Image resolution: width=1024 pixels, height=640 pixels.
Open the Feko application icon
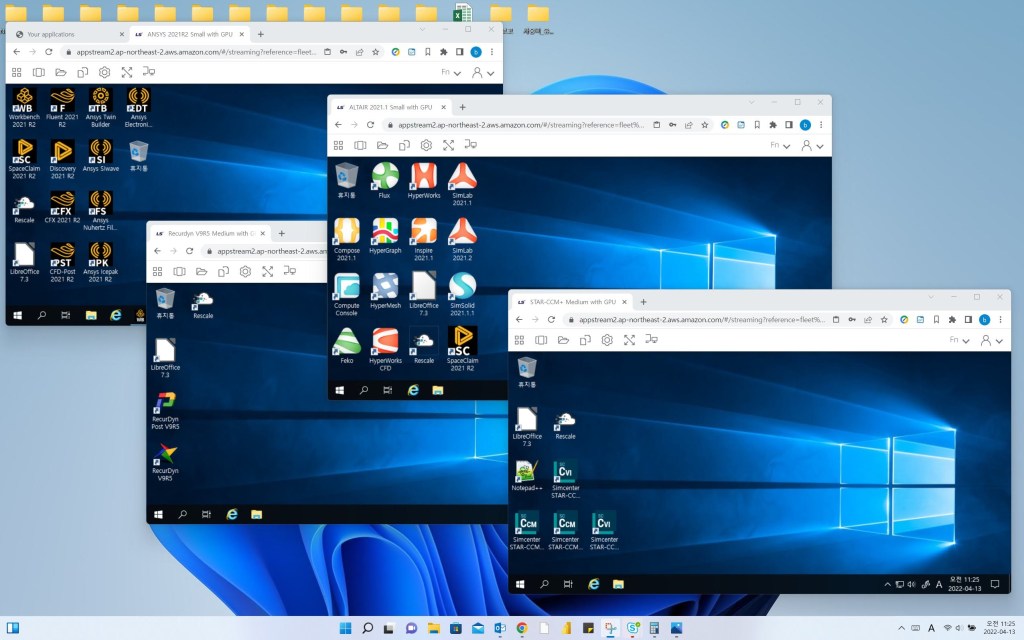pos(346,342)
